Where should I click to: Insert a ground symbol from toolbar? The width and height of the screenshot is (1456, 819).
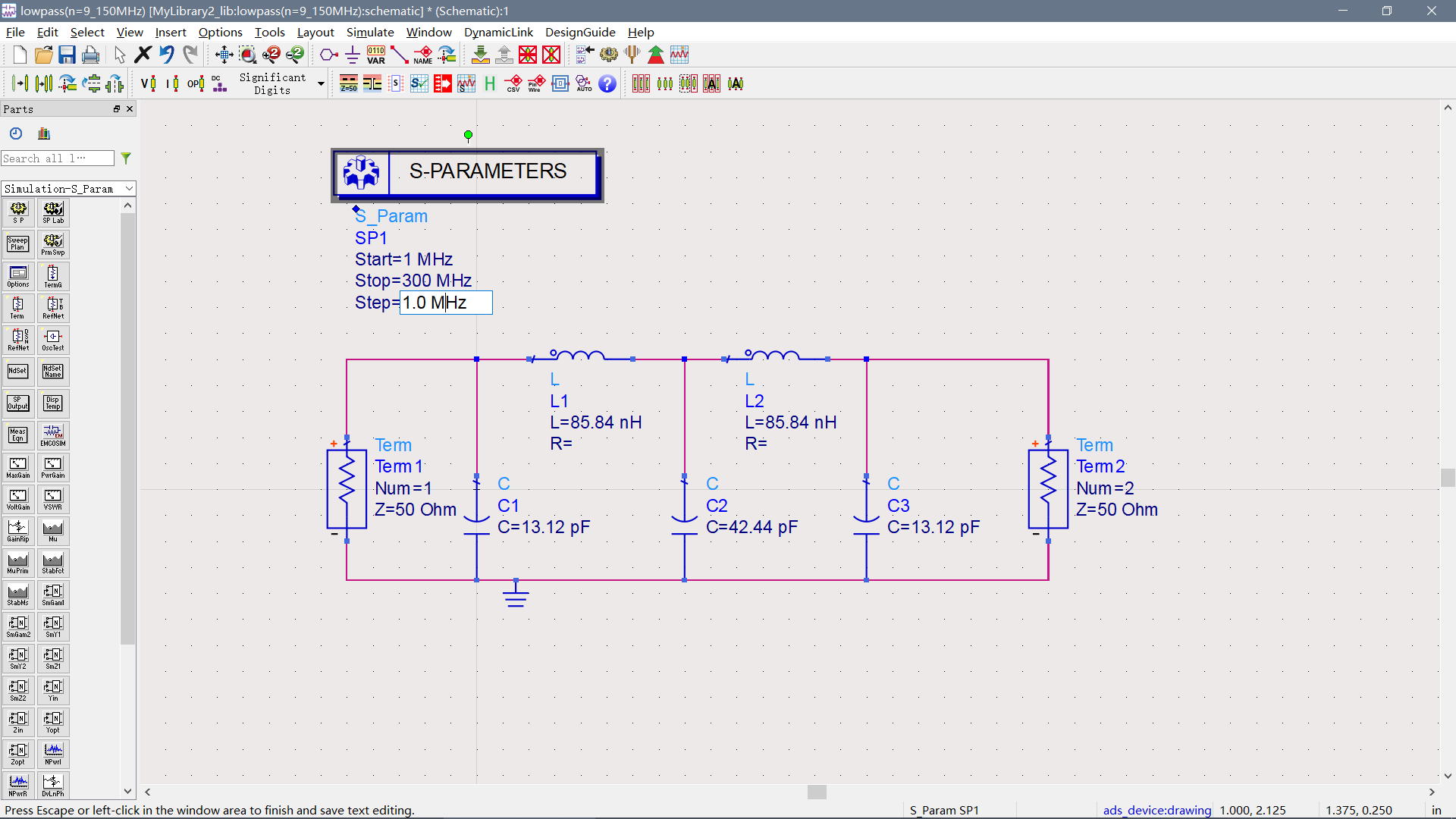[x=353, y=55]
